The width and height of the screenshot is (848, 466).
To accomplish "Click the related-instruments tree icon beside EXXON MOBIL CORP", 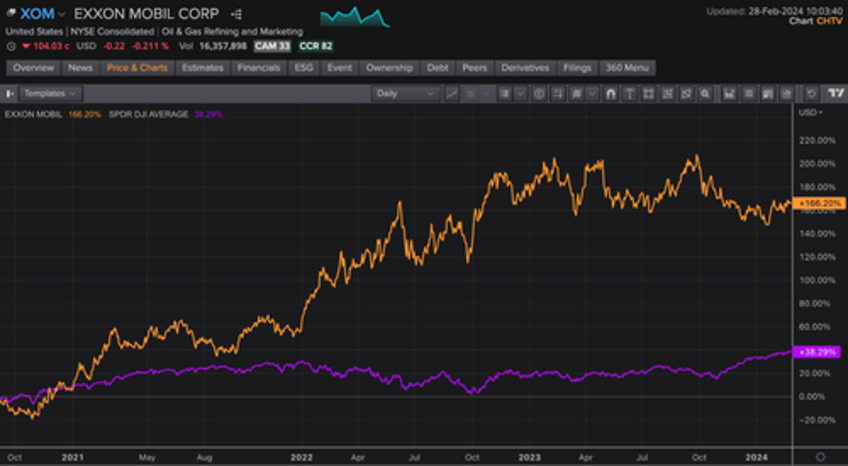I will pyautogui.click(x=236, y=14).
